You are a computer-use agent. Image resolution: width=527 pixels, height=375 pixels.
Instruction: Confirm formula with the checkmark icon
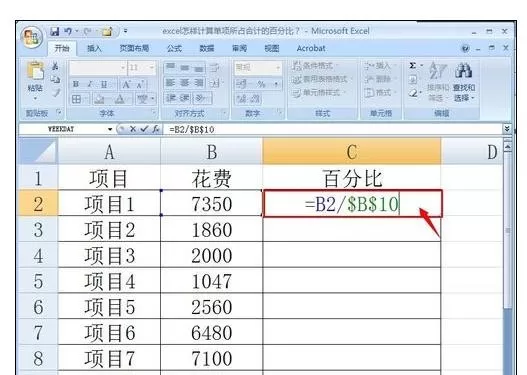click(144, 129)
